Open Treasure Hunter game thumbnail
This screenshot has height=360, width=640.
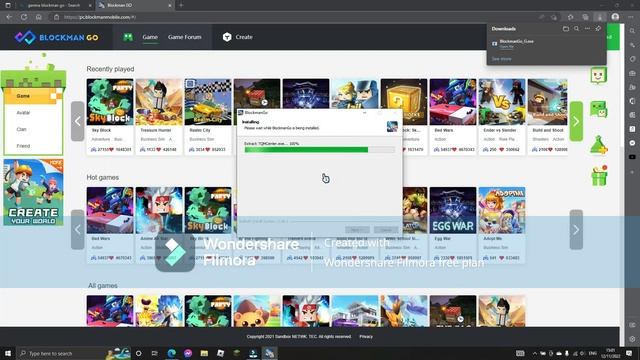point(159,102)
